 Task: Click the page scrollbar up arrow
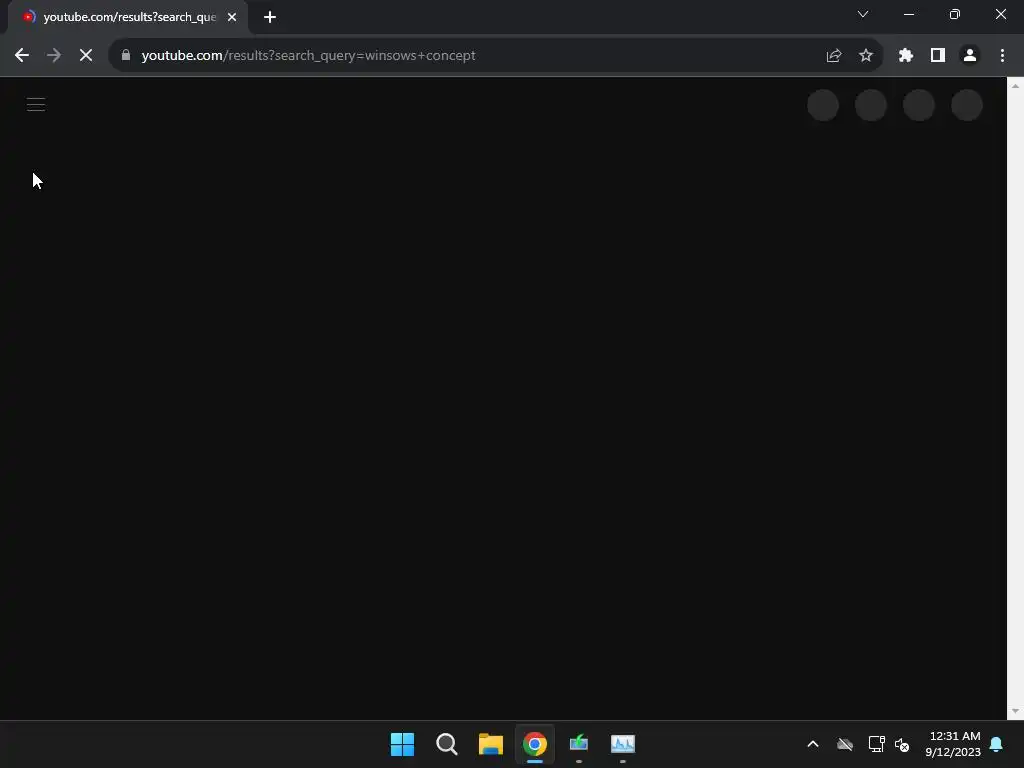(x=1015, y=86)
